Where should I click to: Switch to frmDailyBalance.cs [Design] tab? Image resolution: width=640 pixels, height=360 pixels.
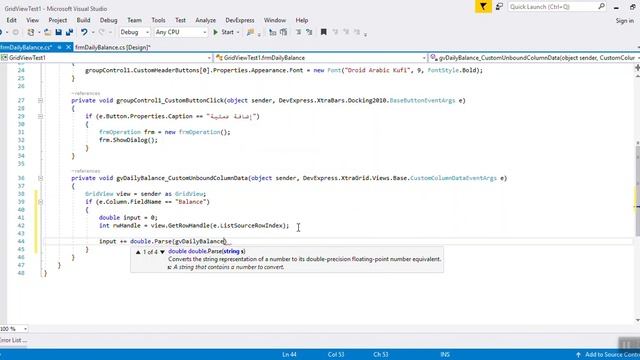point(113,47)
